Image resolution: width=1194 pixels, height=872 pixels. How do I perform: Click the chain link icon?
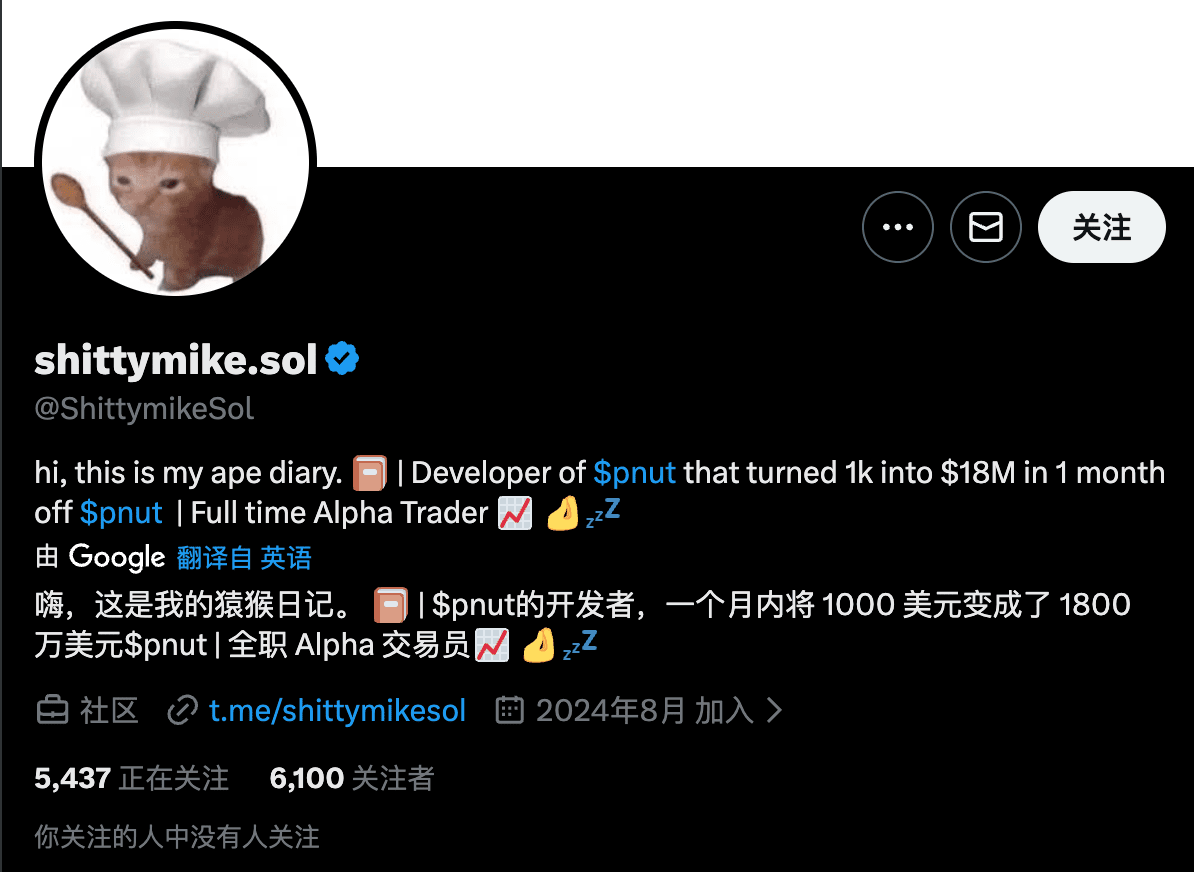(183, 711)
